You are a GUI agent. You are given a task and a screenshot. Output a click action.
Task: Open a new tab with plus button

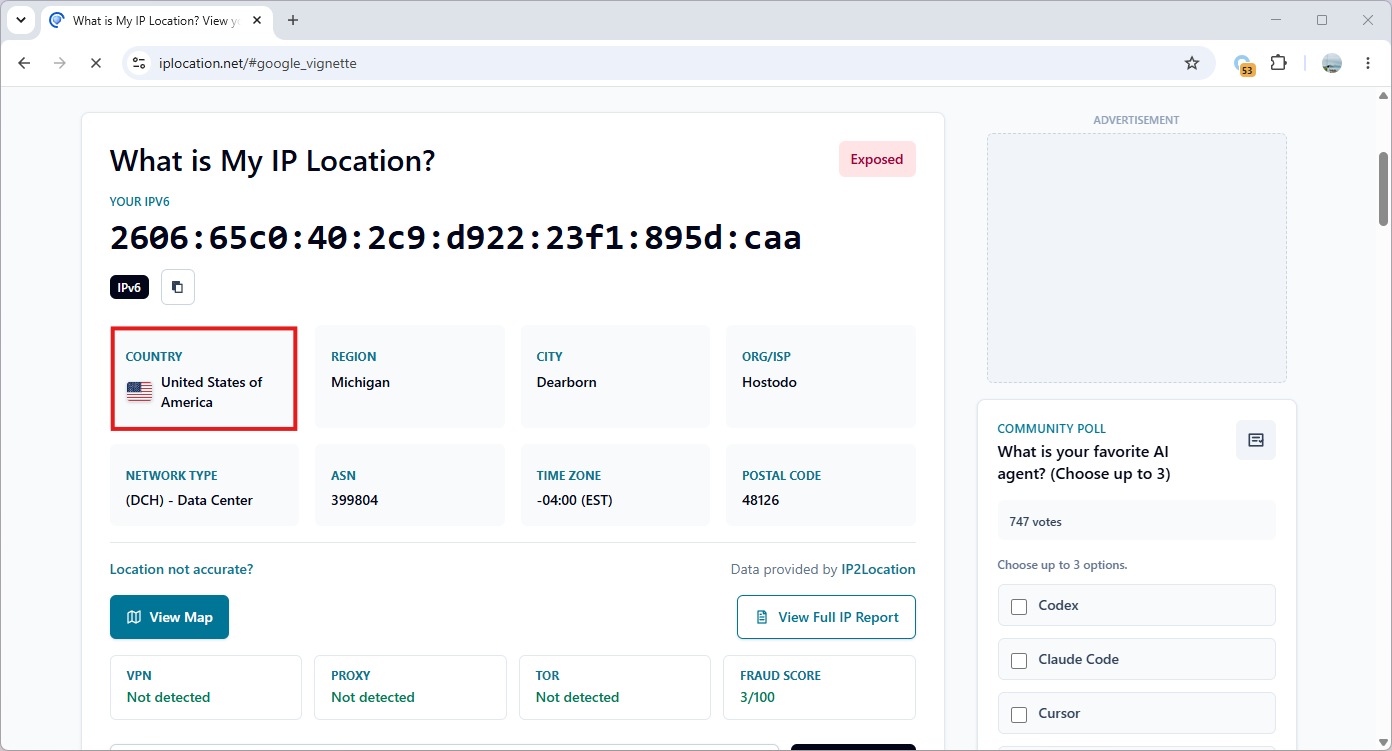pos(293,20)
